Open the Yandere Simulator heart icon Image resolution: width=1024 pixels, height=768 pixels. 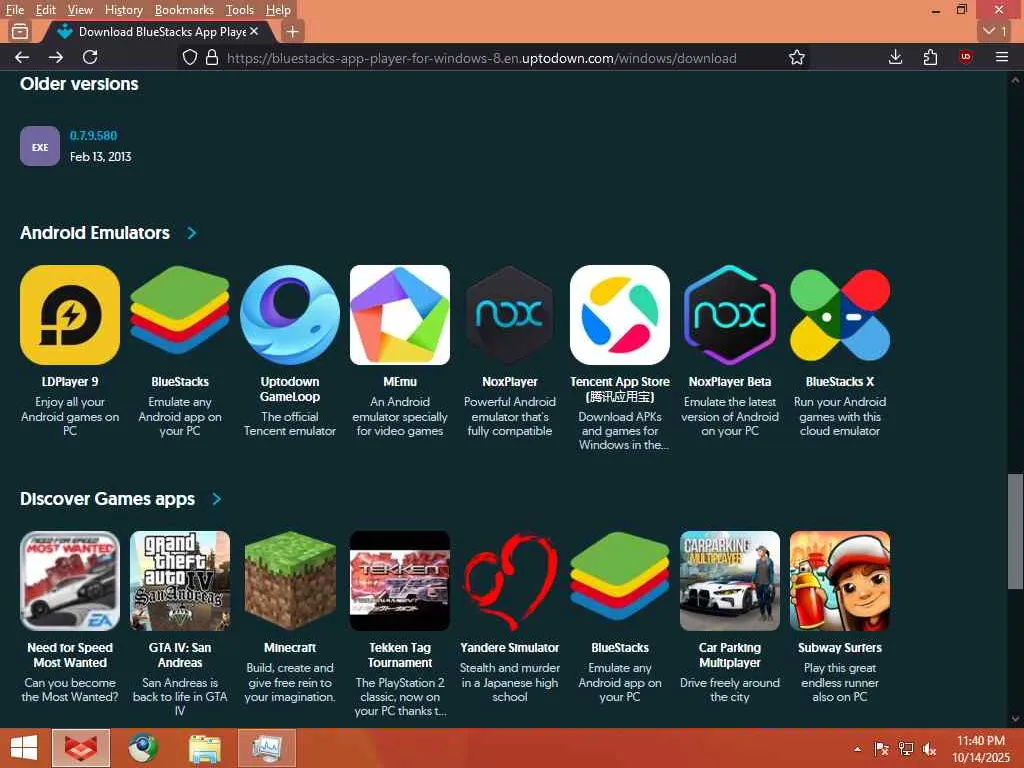[x=510, y=581]
